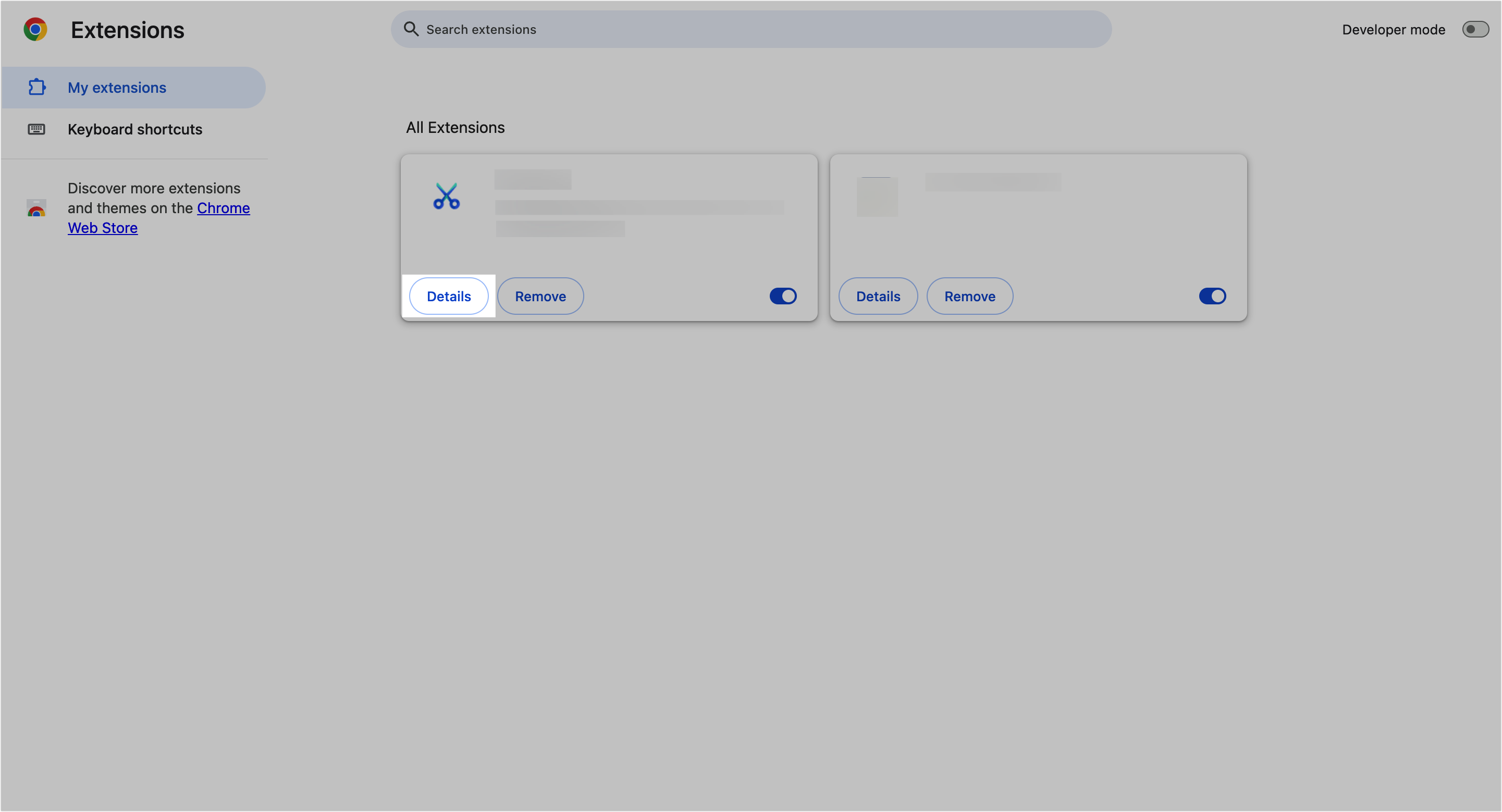Viewport: 1502px width, 812px height.
Task: Open Keyboard shortcuts from the sidebar
Action: pos(134,129)
